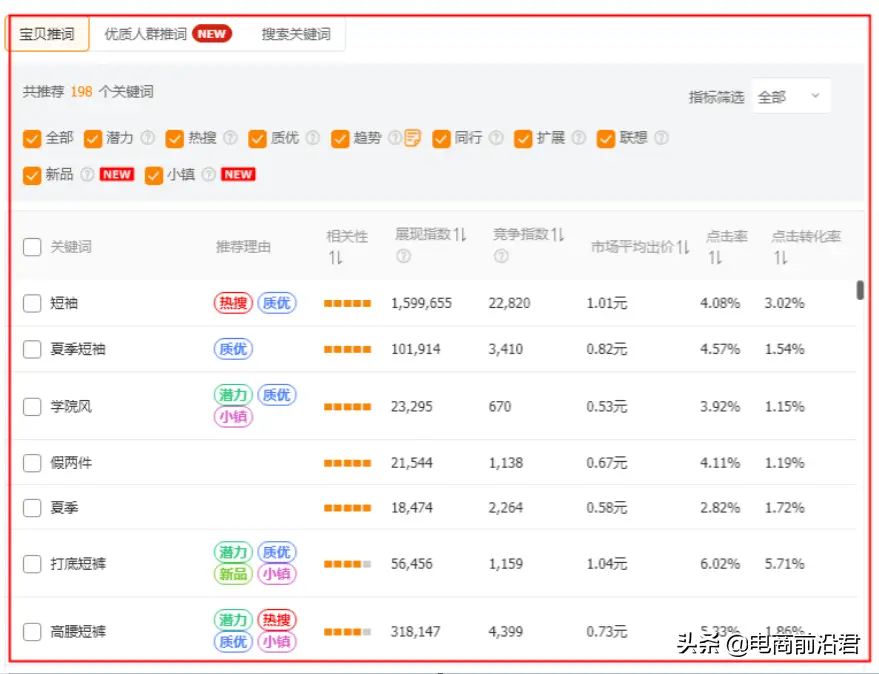The width and height of the screenshot is (879, 674).
Task: Click the help icon next to 热搜
Action: point(230,138)
